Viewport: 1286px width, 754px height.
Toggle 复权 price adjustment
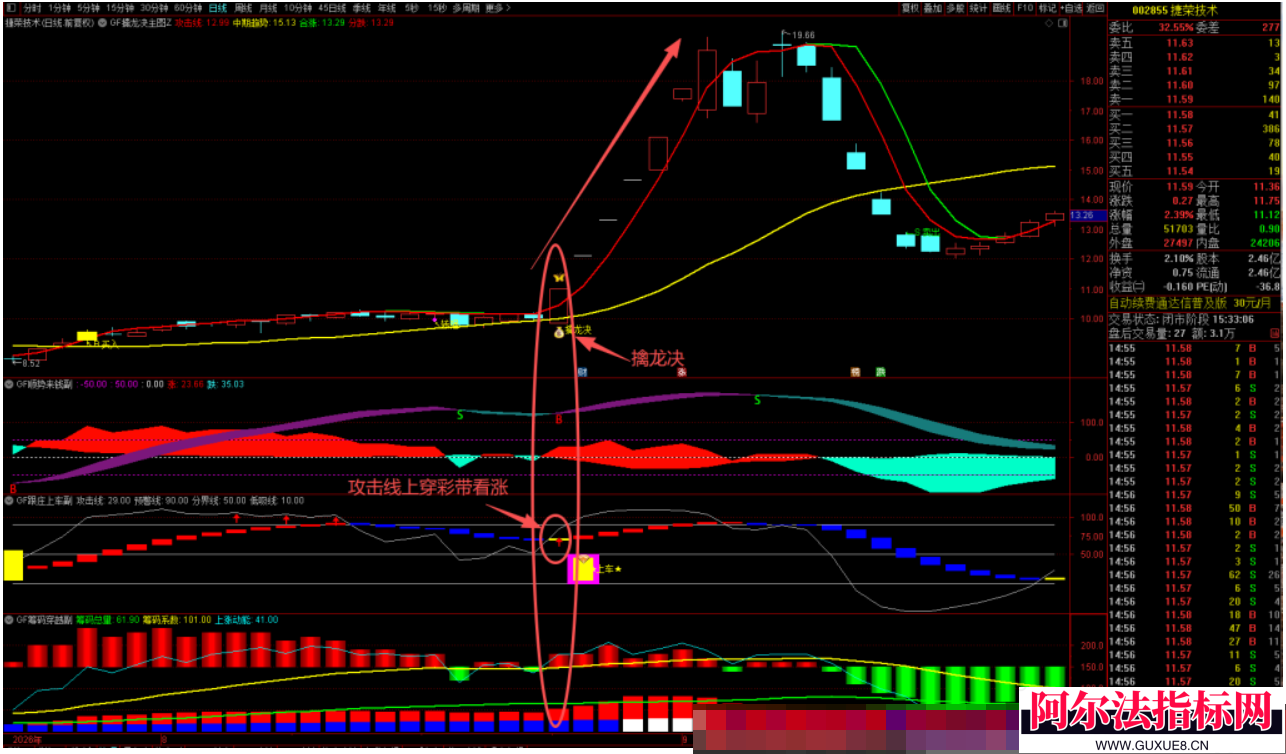coord(909,7)
